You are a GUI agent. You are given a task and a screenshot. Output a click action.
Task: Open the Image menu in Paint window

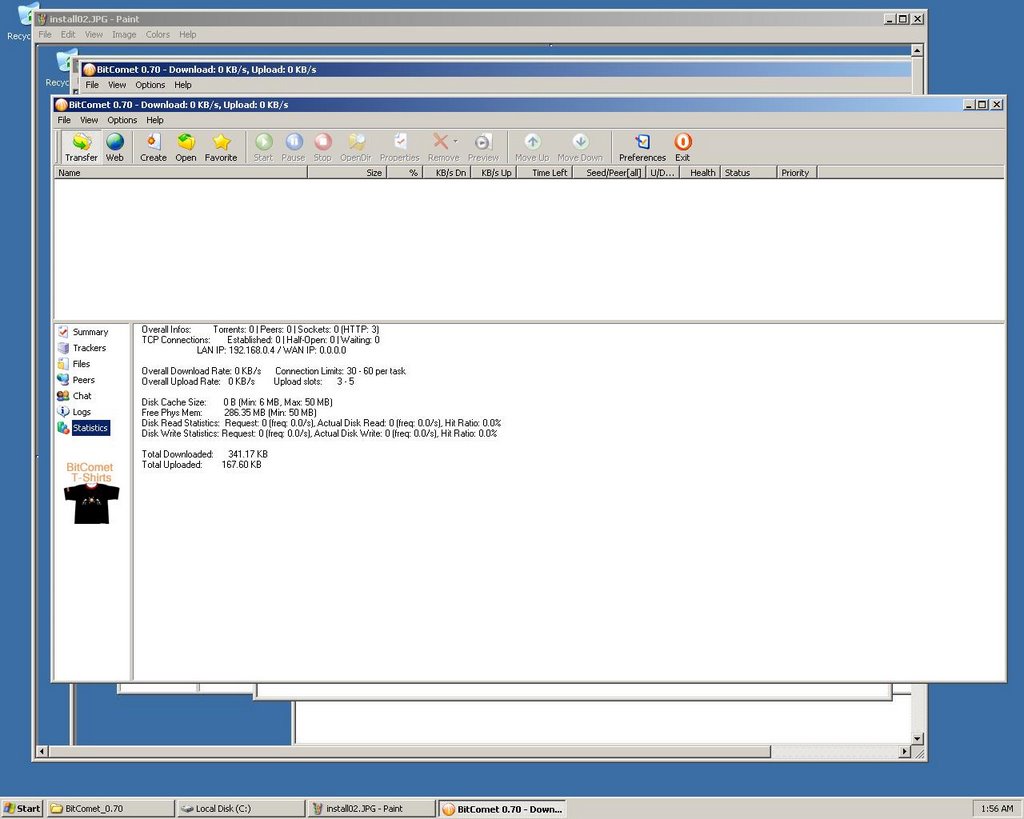click(x=124, y=35)
